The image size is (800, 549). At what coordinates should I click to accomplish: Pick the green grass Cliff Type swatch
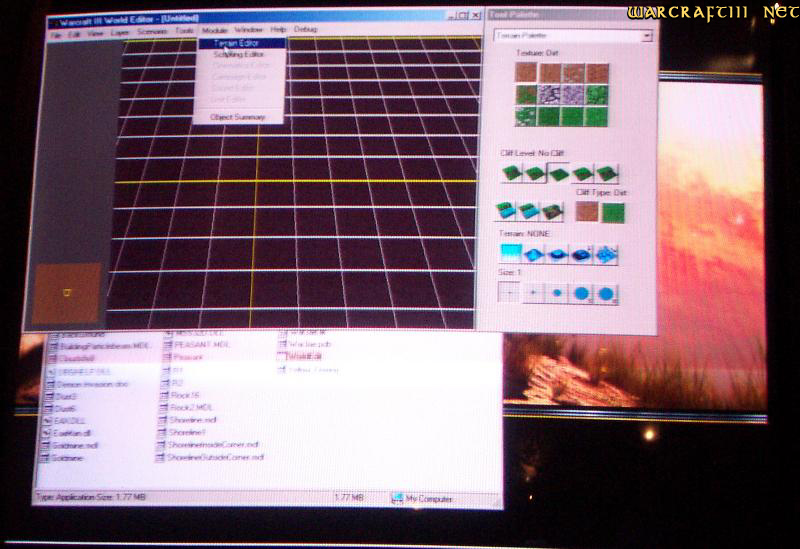pyautogui.click(x=613, y=212)
